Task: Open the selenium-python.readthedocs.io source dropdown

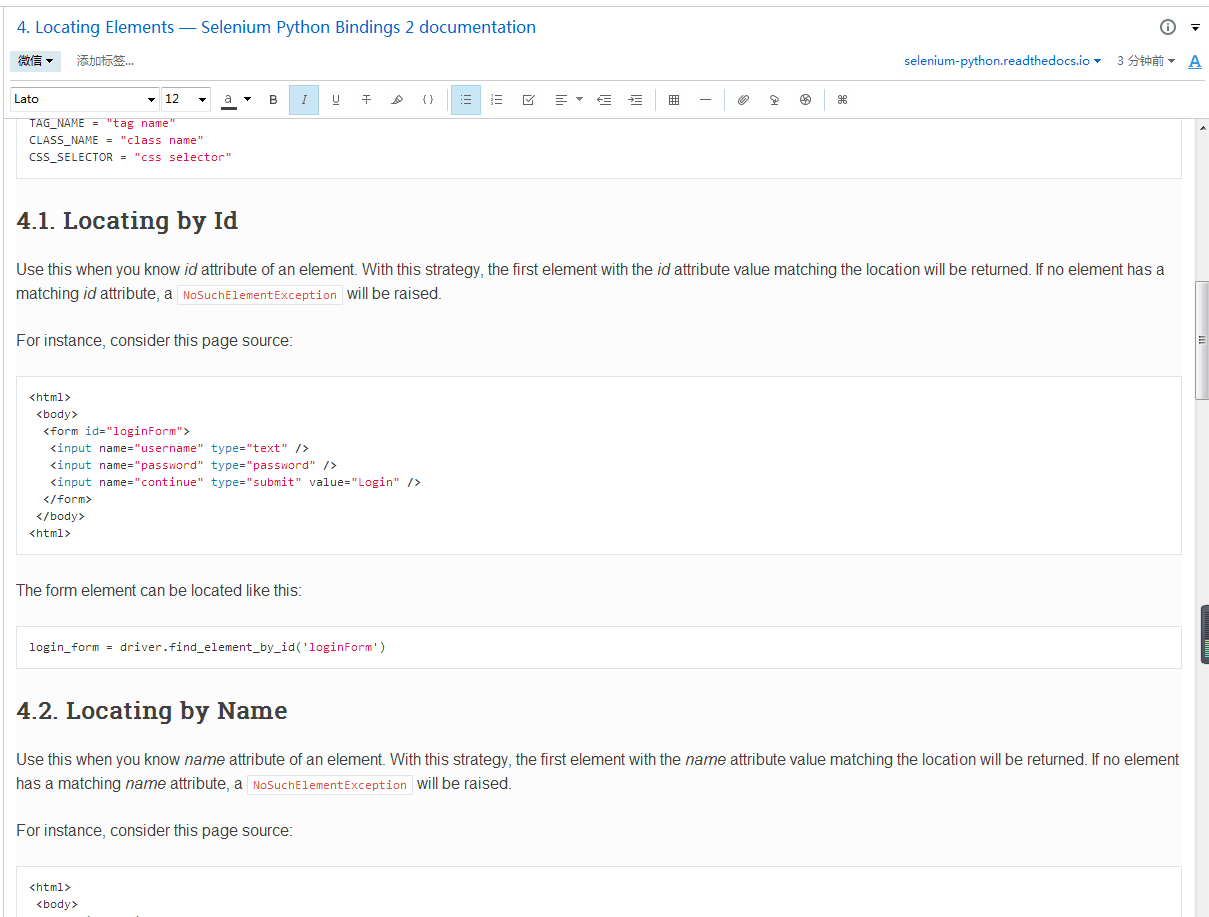Action: 1002,61
